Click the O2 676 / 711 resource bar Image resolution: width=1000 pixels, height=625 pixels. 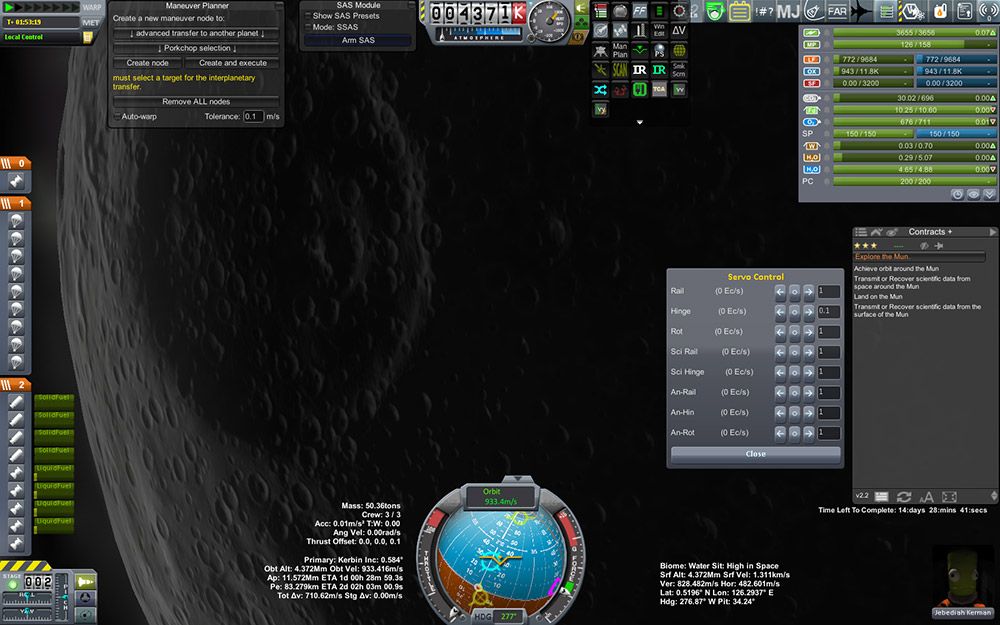point(915,122)
